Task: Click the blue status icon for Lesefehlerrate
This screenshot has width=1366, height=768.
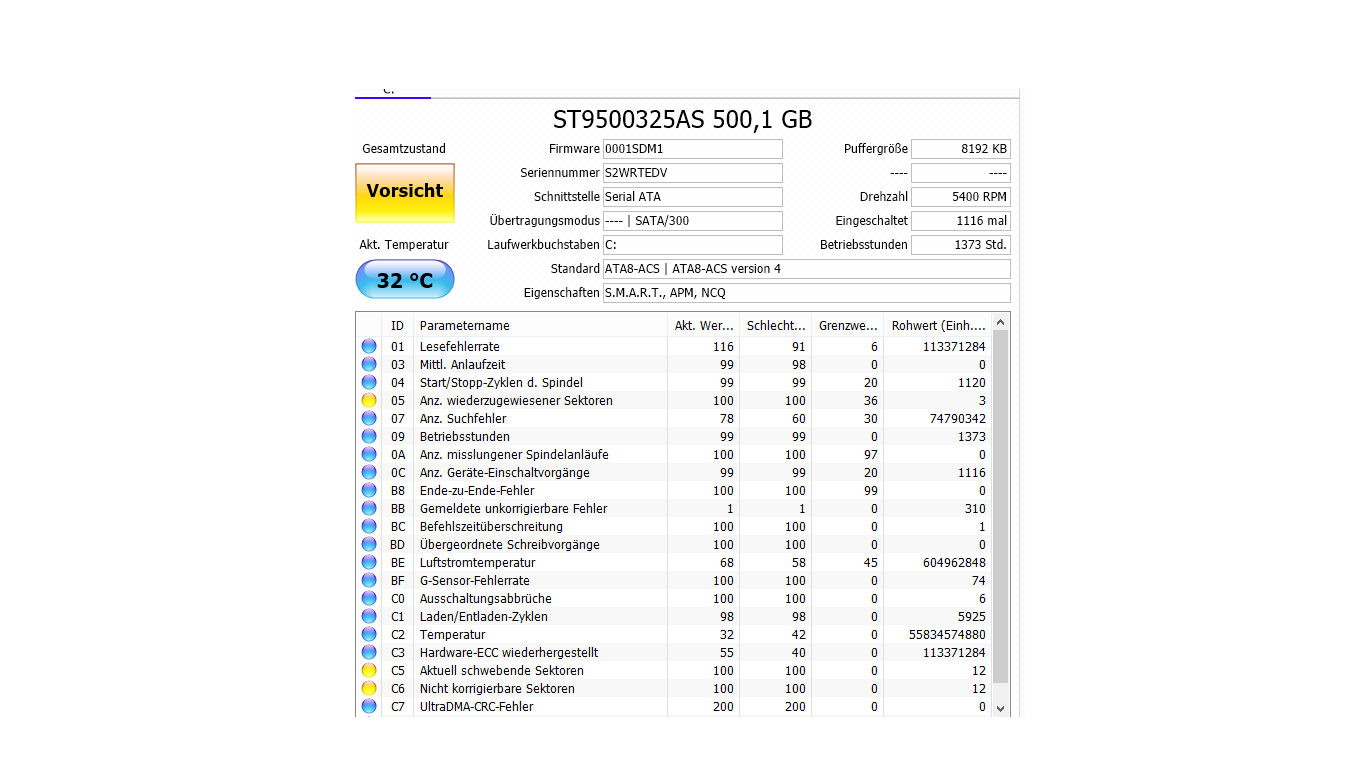Action: click(x=369, y=347)
